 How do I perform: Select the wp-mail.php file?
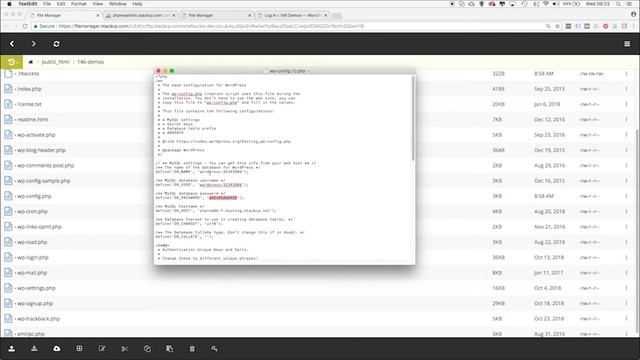tap(32, 273)
